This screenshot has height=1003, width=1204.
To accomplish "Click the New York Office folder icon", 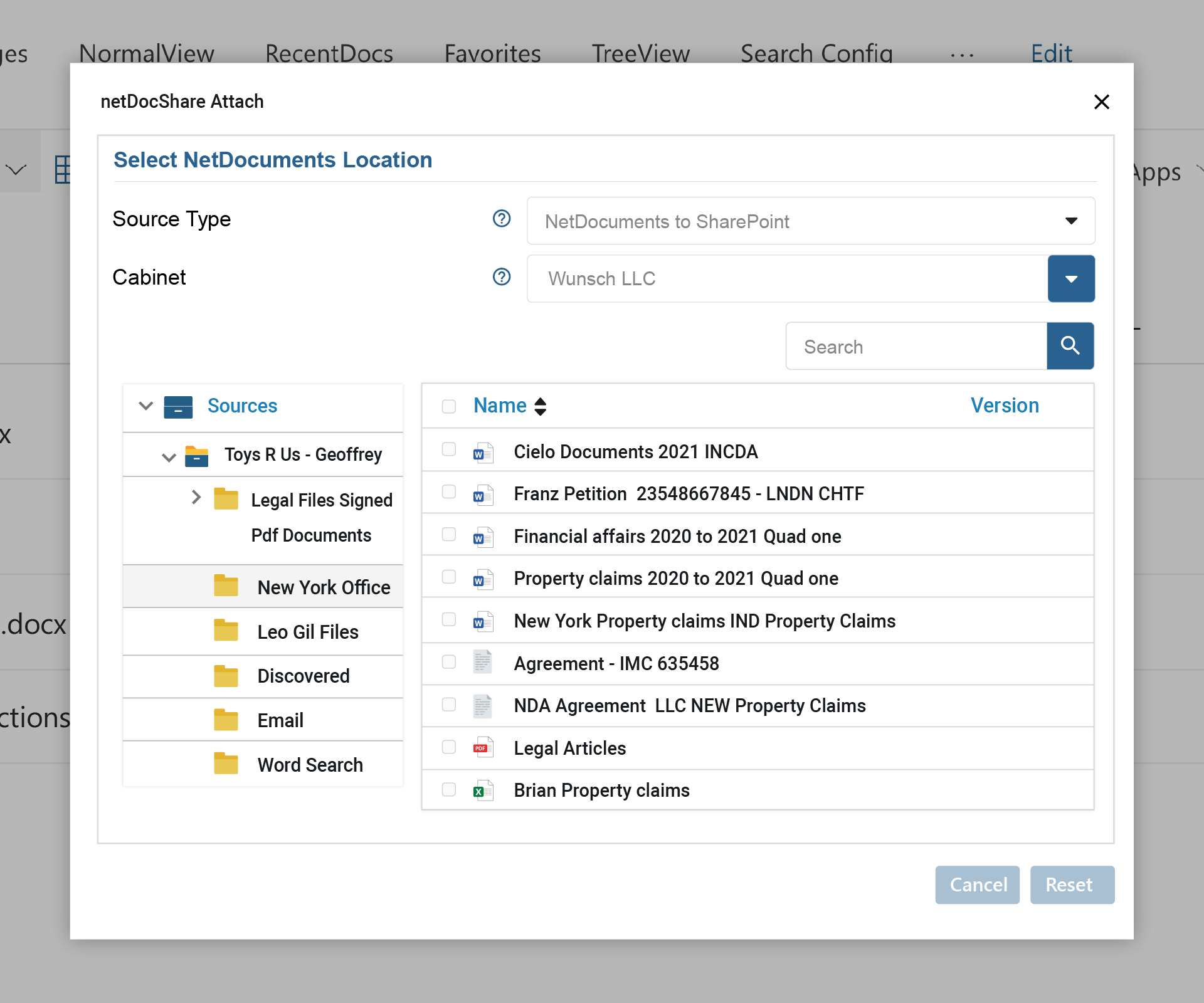I will click(x=226, y=586).
